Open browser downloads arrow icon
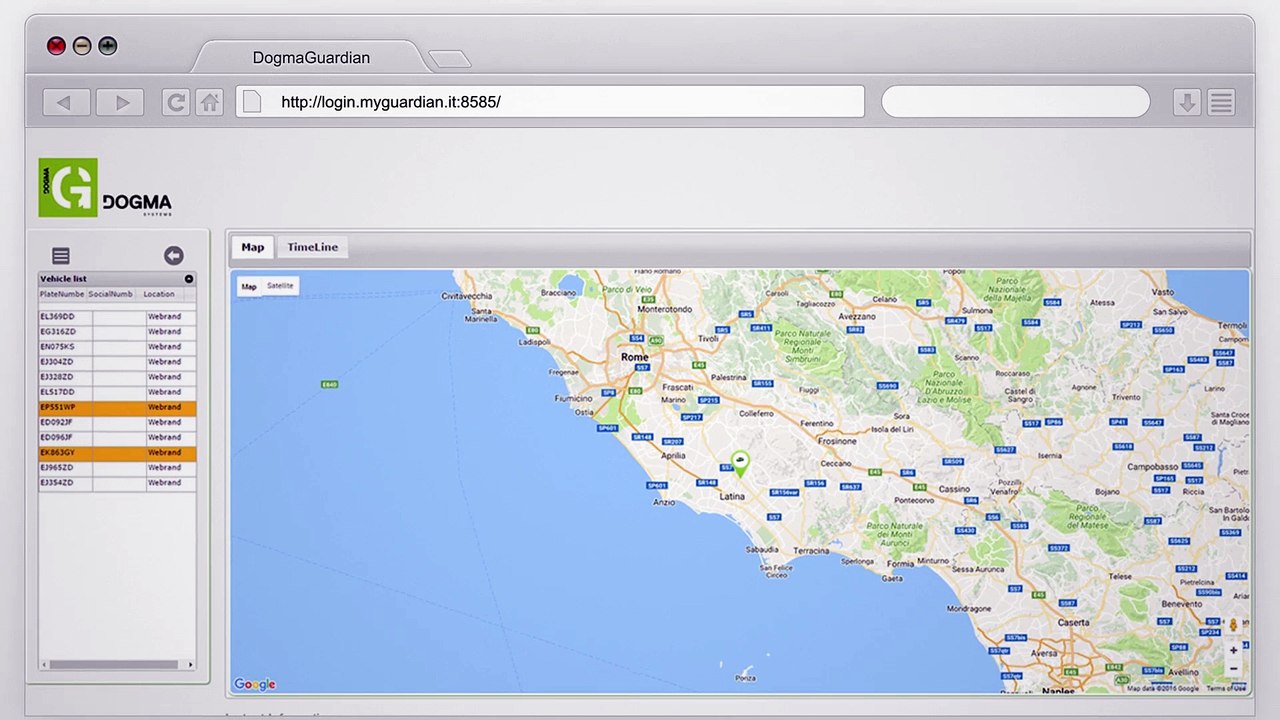 1187,102
